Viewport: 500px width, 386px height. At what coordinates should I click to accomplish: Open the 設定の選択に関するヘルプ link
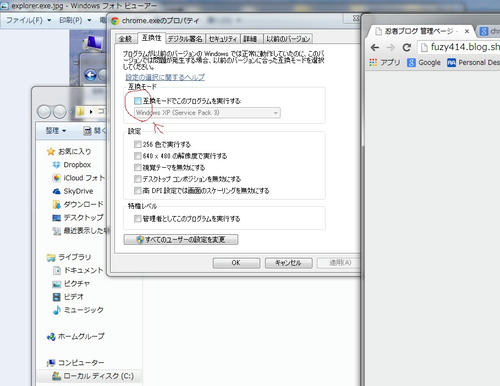[165, 77]
